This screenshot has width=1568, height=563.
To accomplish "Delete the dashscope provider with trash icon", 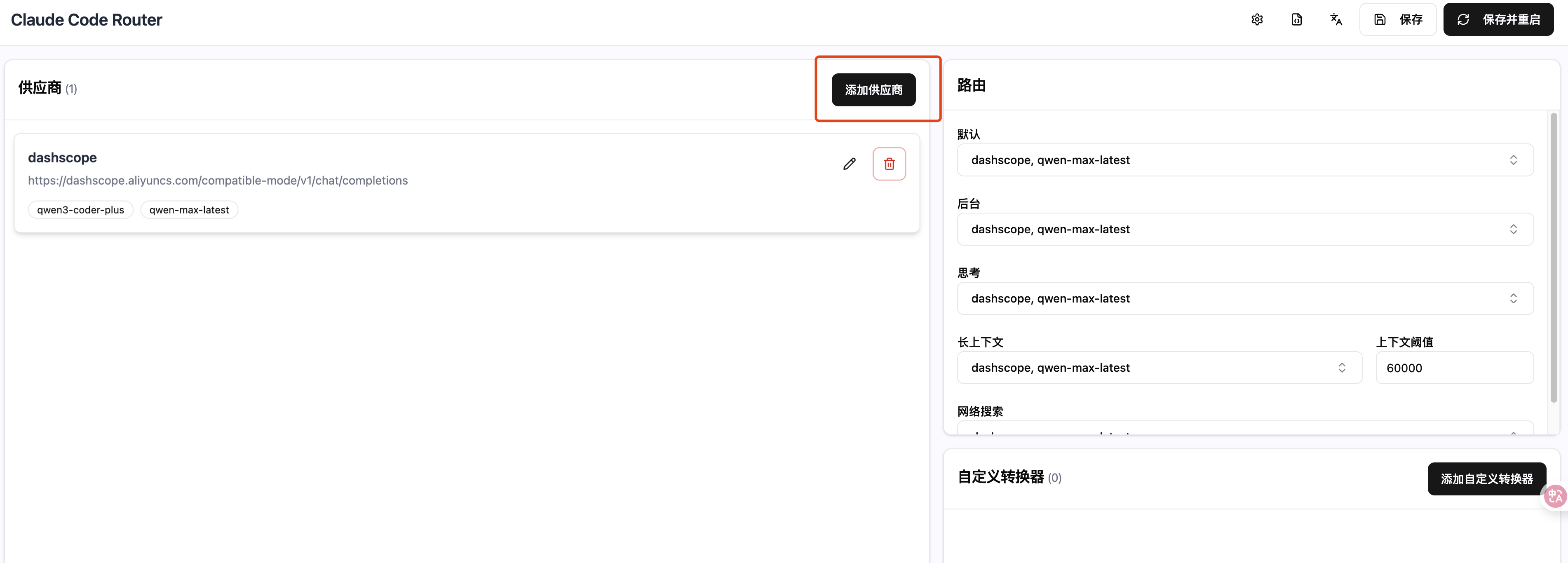I will (889, 164).
